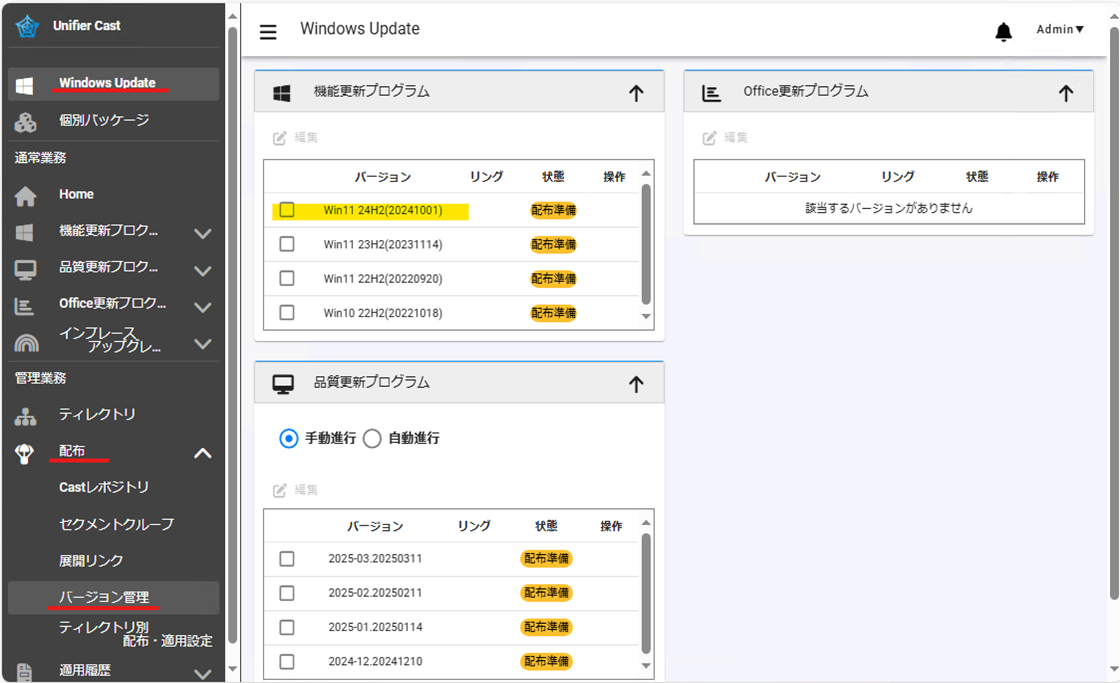
Task: Click the インプレースアップグレード arch icon
Action: (26, 343)
